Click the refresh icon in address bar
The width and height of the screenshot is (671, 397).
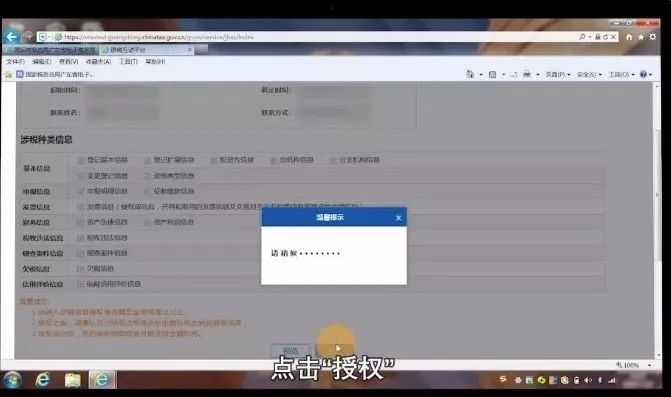tap(606, 37)
